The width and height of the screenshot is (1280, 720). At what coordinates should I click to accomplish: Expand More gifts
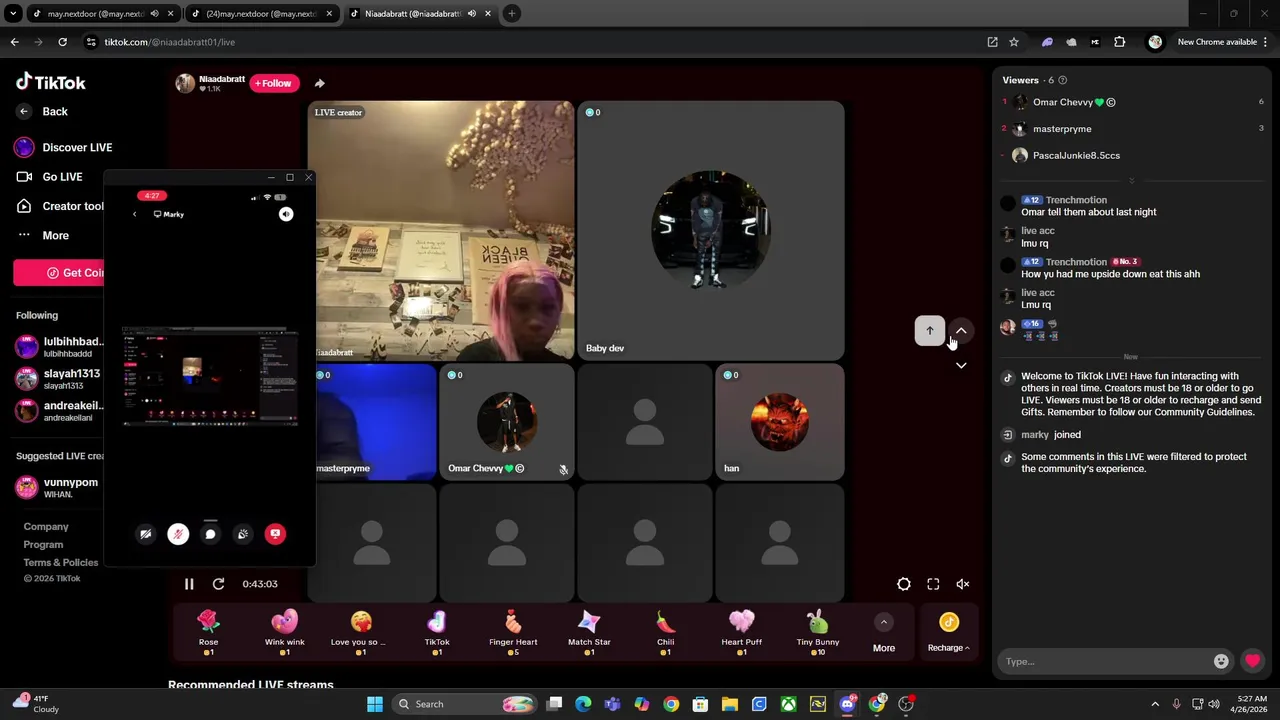[884, 634]
